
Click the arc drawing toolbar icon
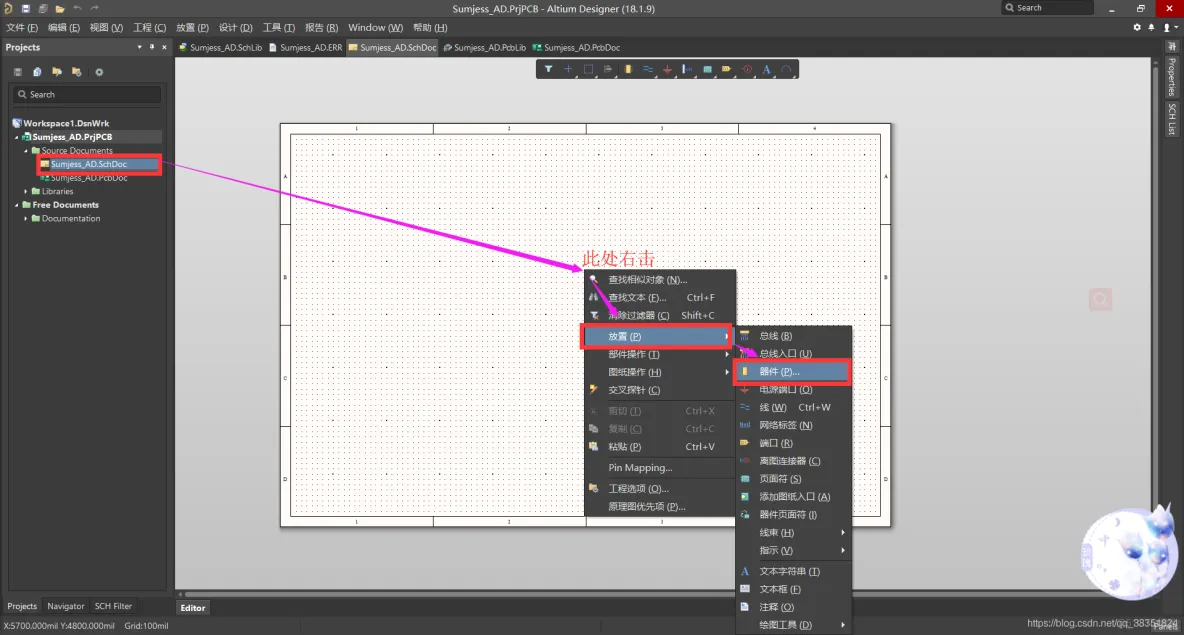[786, 69]
